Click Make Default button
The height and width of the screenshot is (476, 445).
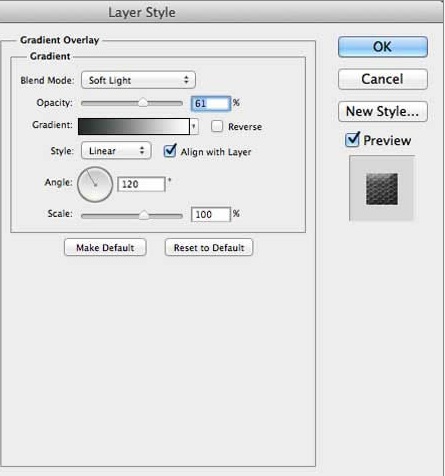point(105,248)
